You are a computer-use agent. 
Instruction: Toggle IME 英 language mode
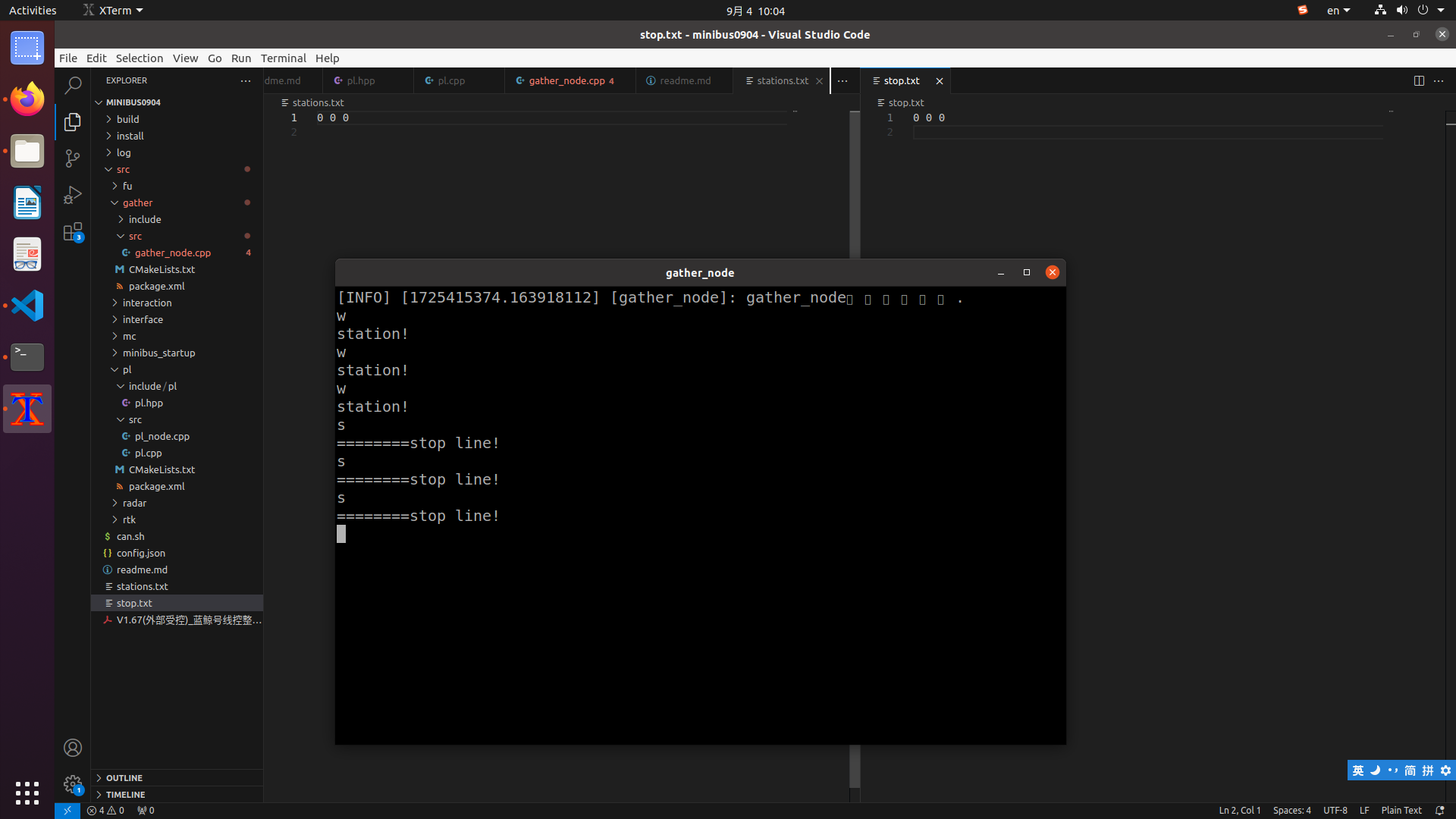pyautogui.click(x=1357, y=770)
